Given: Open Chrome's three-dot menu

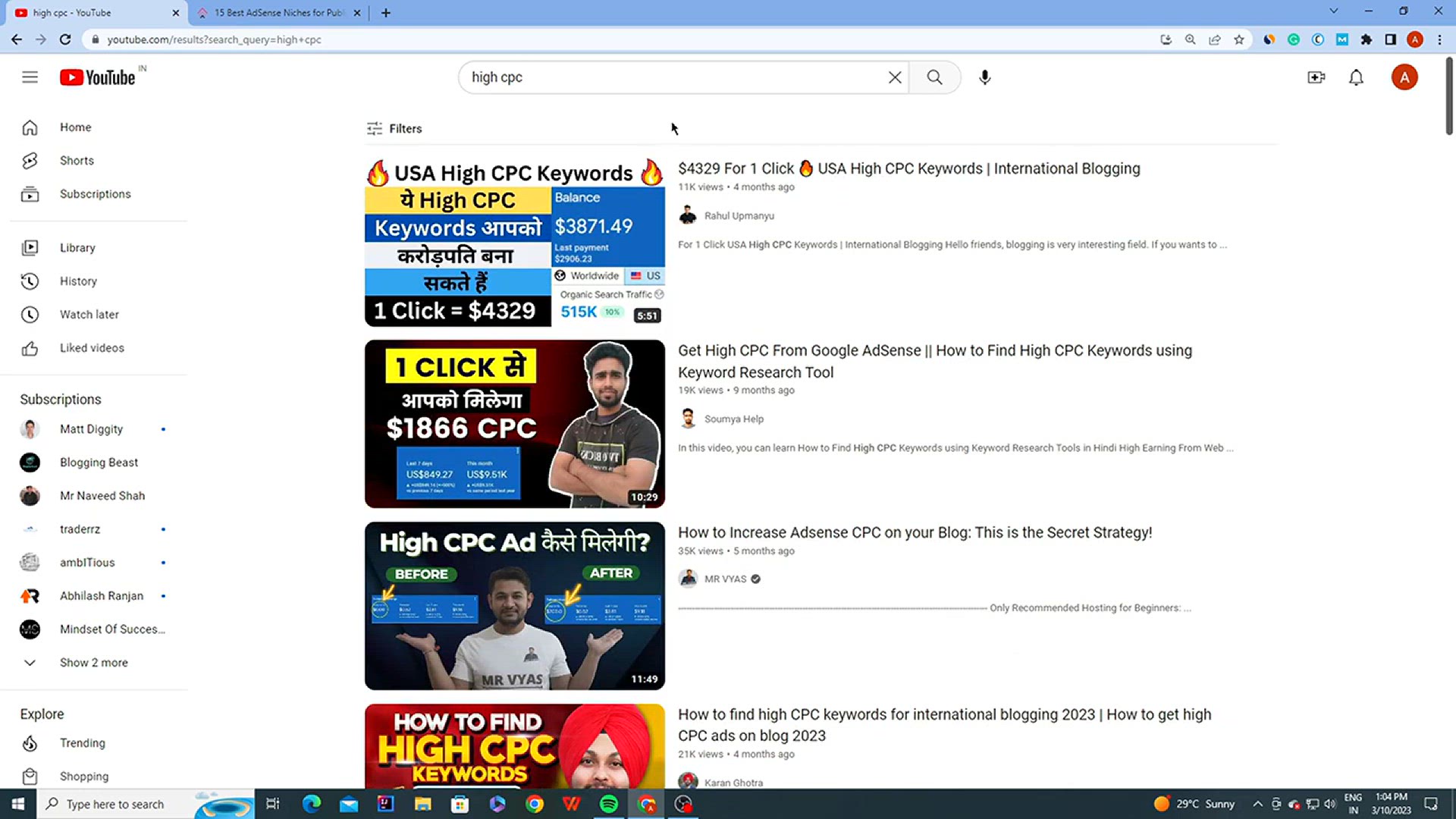Looking at the screenshot, I should click(1439, 39).
